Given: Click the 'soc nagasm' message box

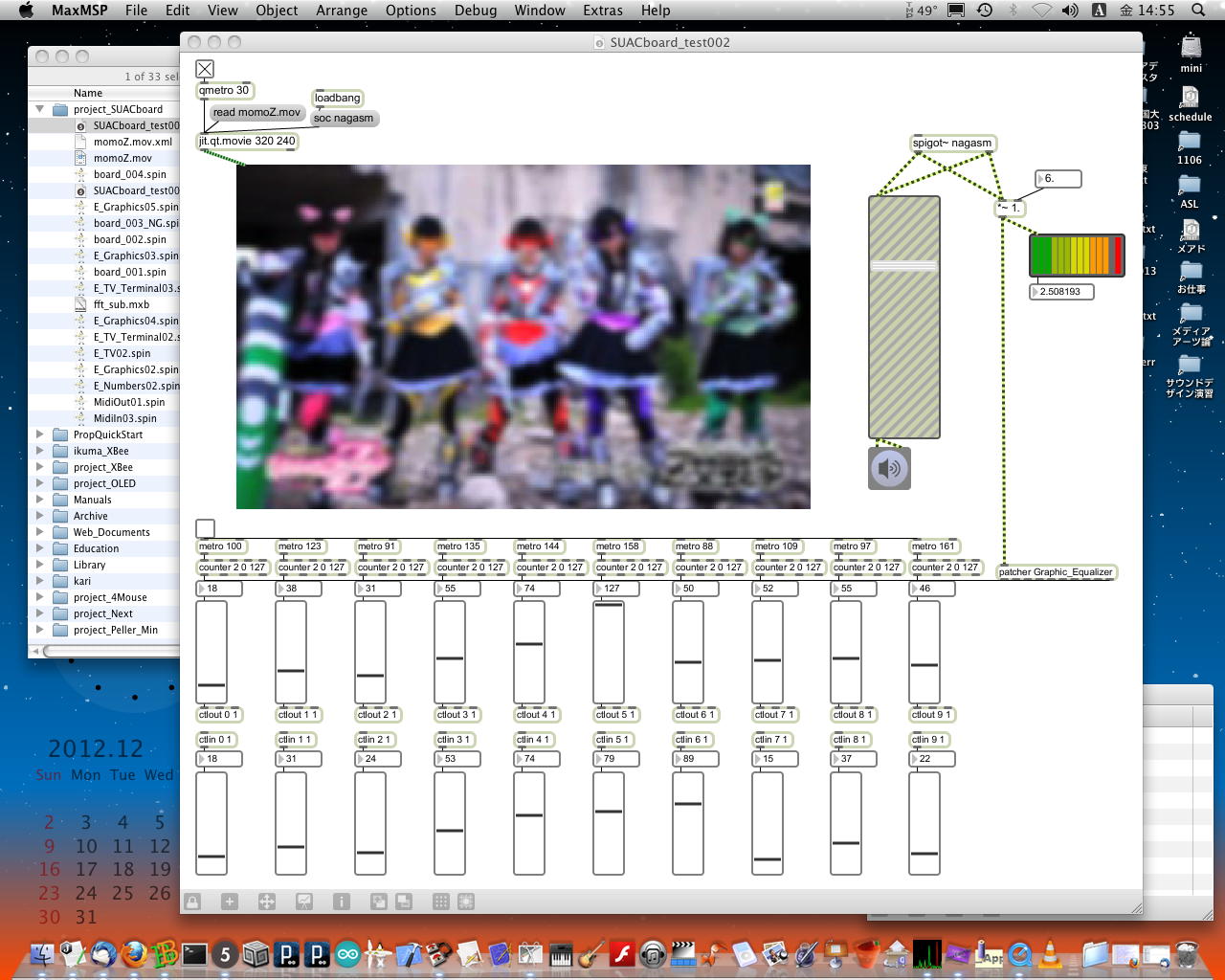Looking at the screenshot, I should coord(344,119).
